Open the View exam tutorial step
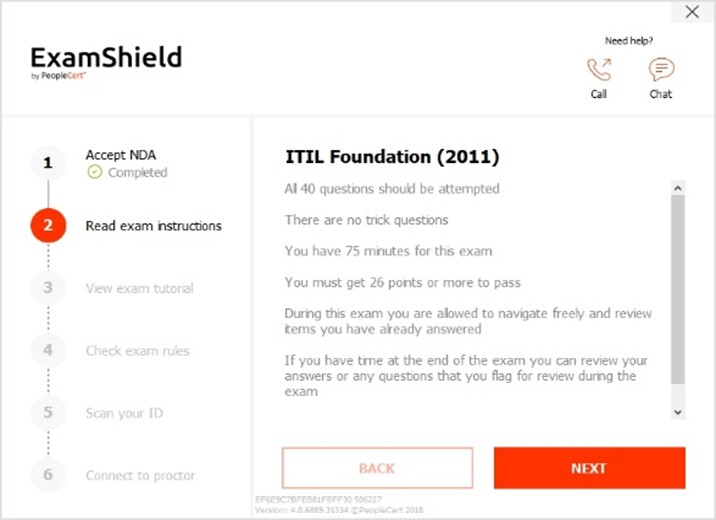The width and height of the screenshot is (716, 520). click(139, 288)
